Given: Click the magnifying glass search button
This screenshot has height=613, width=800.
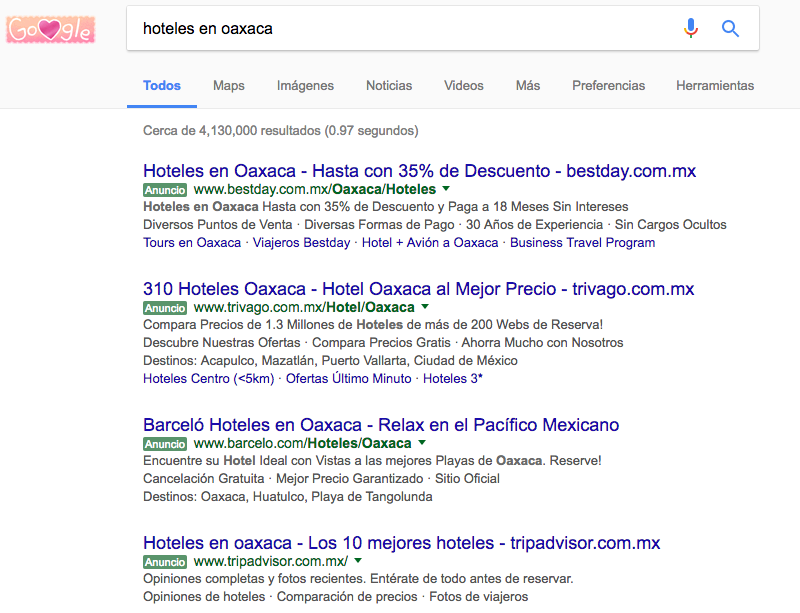Looking at the screenshot, I should tap(730, 28).
